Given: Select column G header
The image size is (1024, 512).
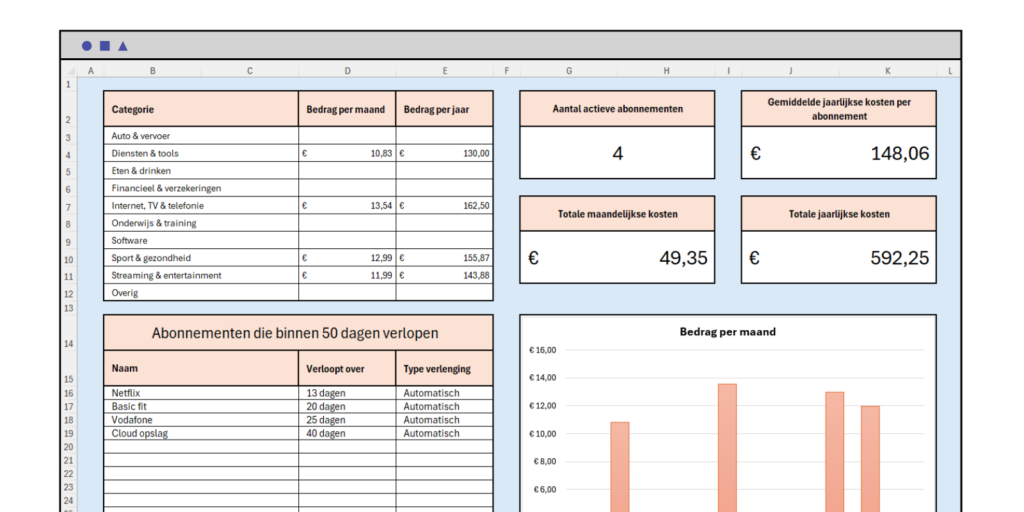Looking at the screenshot, I should 569,71.
